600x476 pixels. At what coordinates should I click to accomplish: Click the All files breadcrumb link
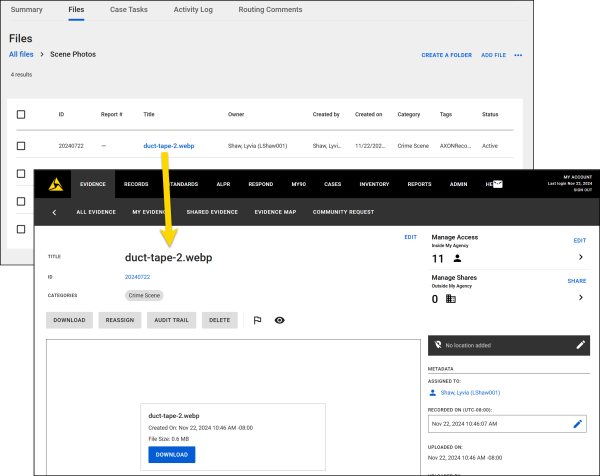coord(23,54)
